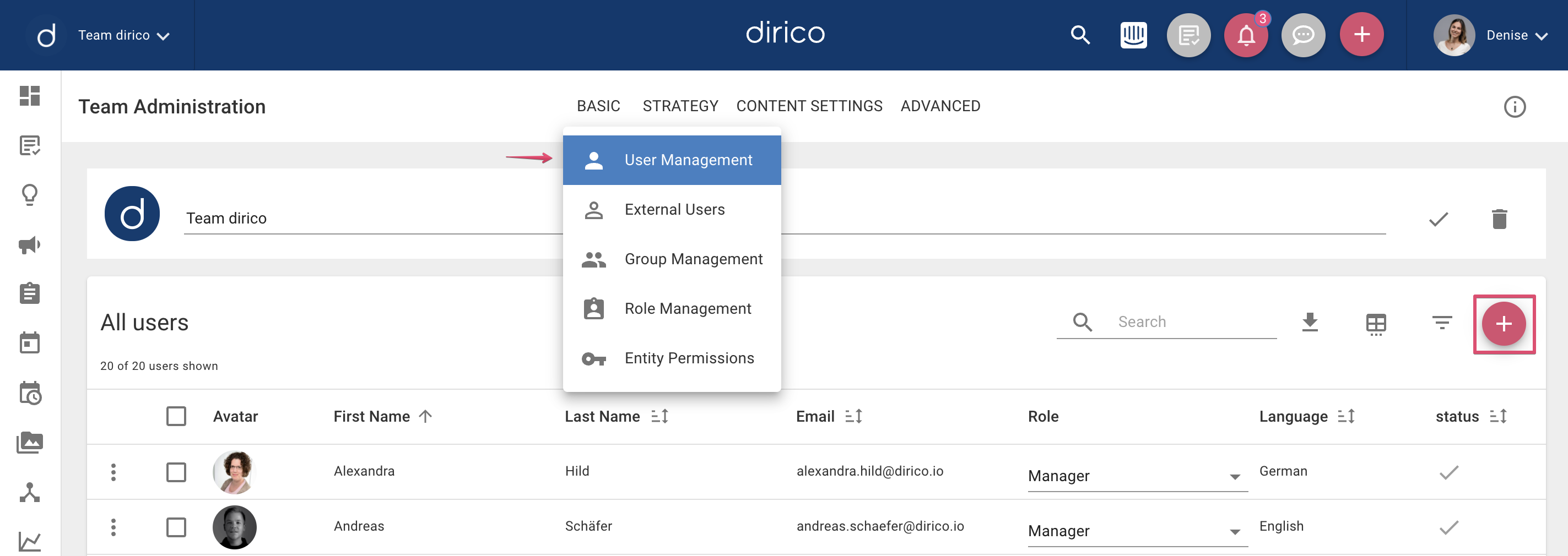This screenshot has width=1568, height=556.
Task: Select User Management menu item
Action: (x=672, y=160)
